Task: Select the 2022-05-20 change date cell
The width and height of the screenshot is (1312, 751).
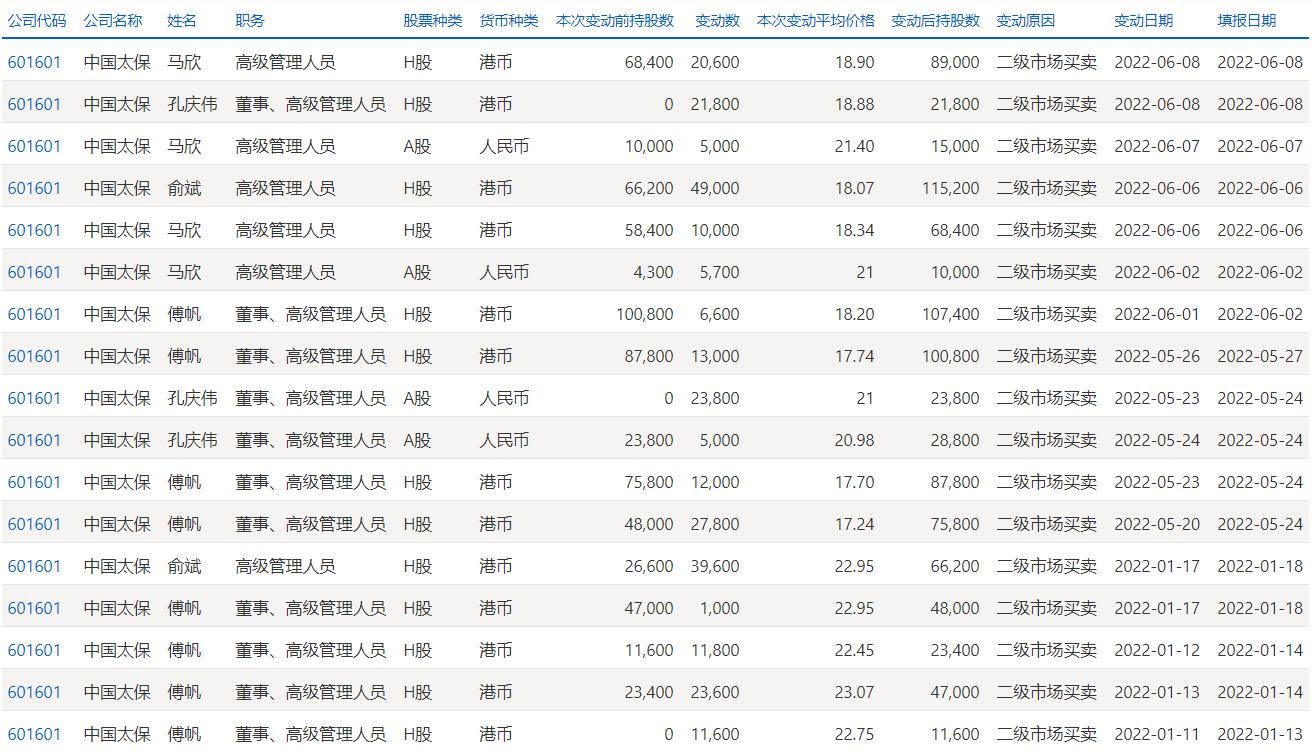Action: 1157,524
